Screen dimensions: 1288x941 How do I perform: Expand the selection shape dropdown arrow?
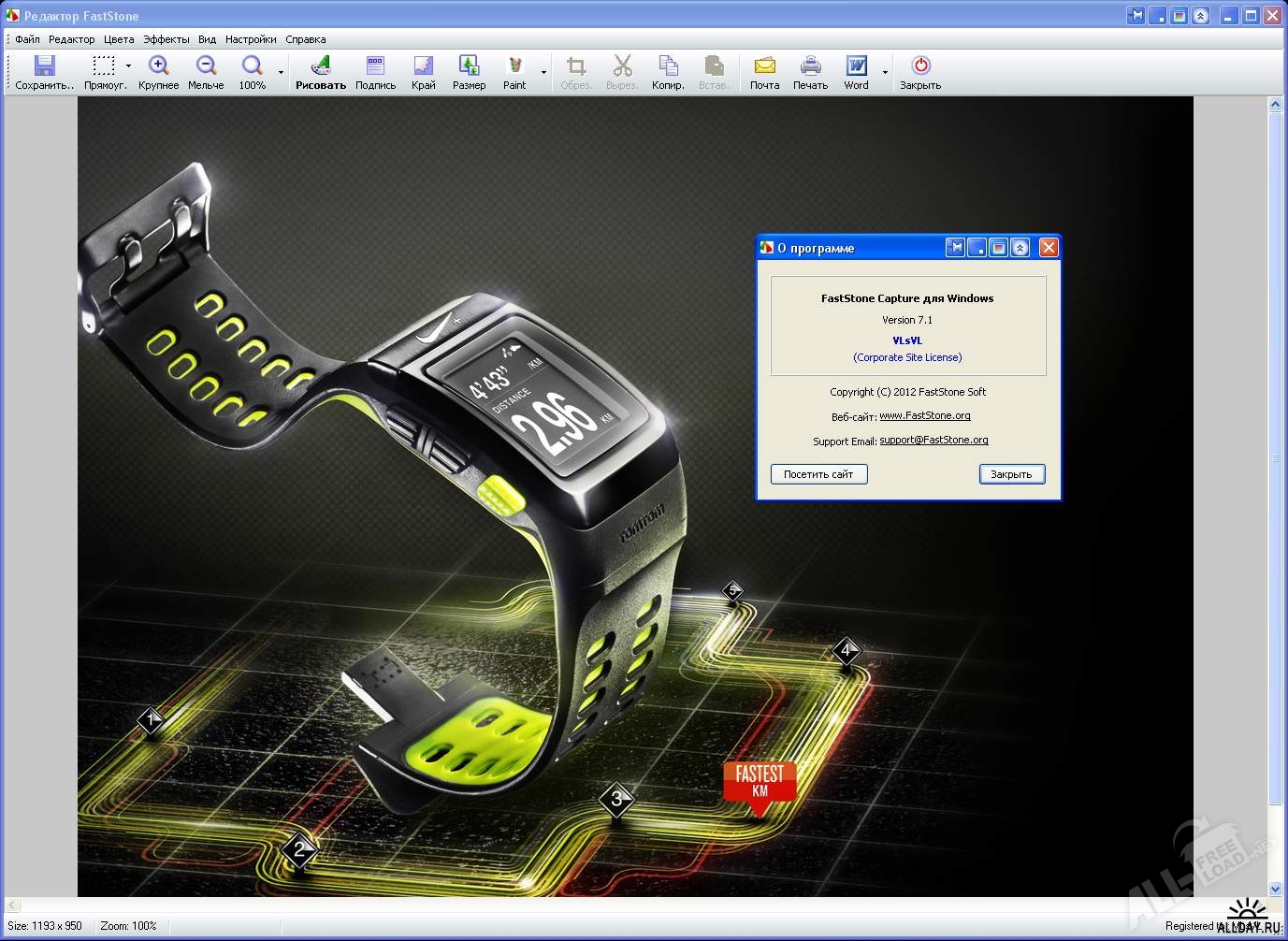pyautogui.click(x=128, y=66)
